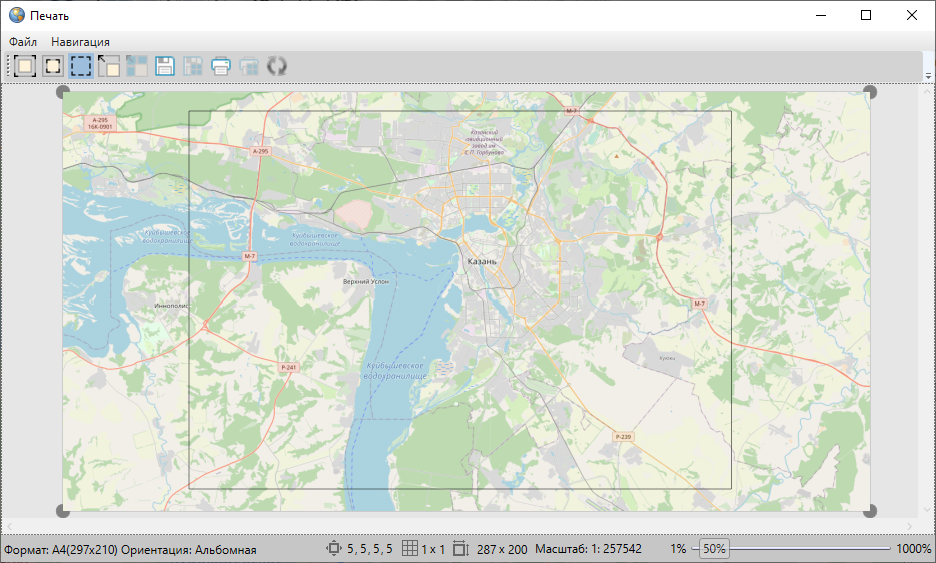Click the blue floppy disk save icon

[x=165, y=67]
